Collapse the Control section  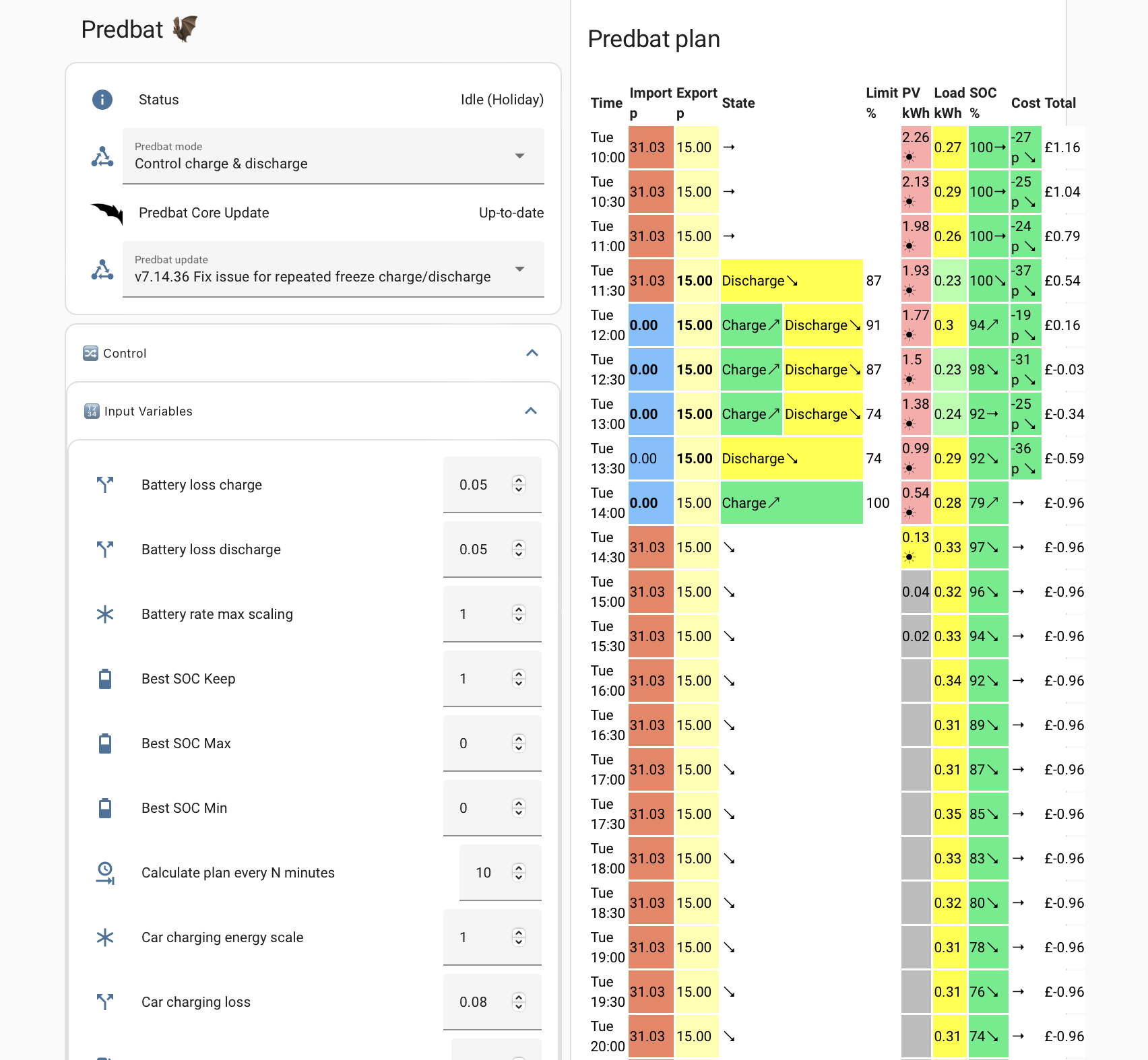[532, 353]
